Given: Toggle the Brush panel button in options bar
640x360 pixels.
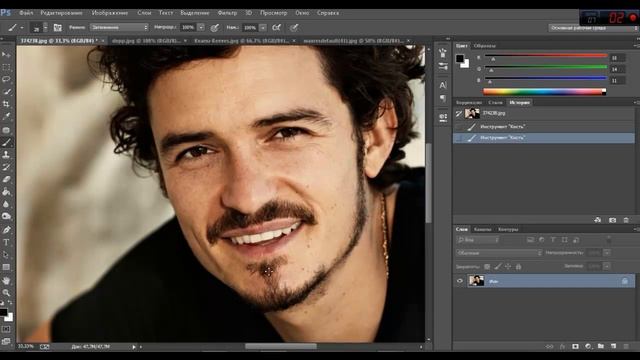Looking at the screenshot, I should coord(58,28).
